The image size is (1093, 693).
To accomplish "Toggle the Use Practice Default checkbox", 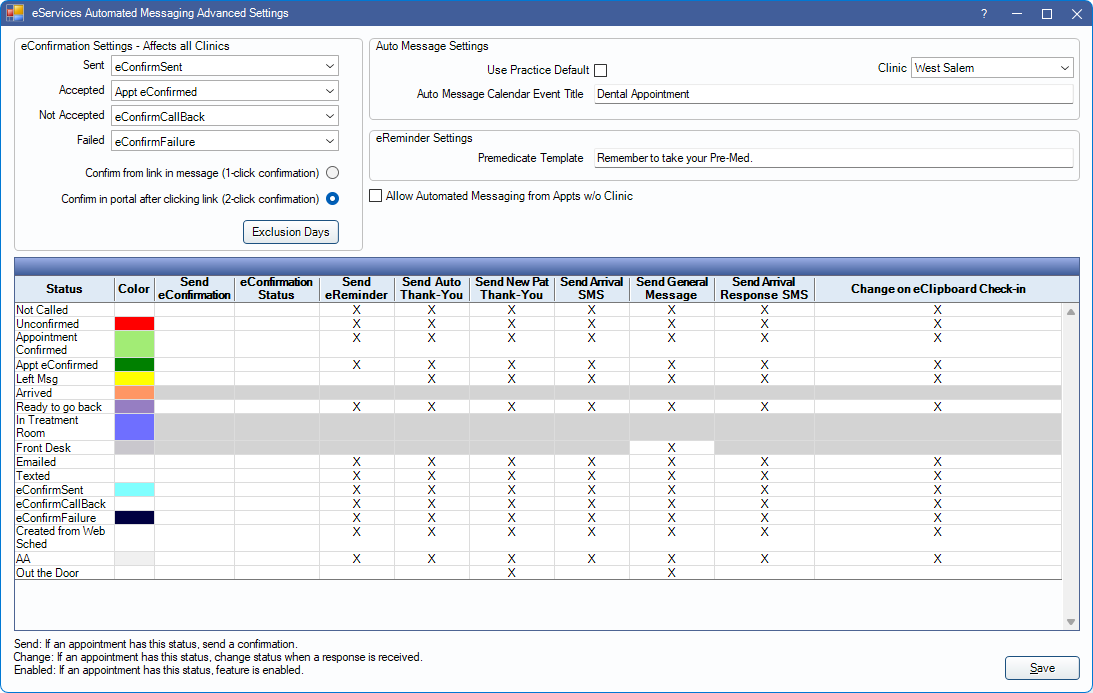I will tap(600, 70).
